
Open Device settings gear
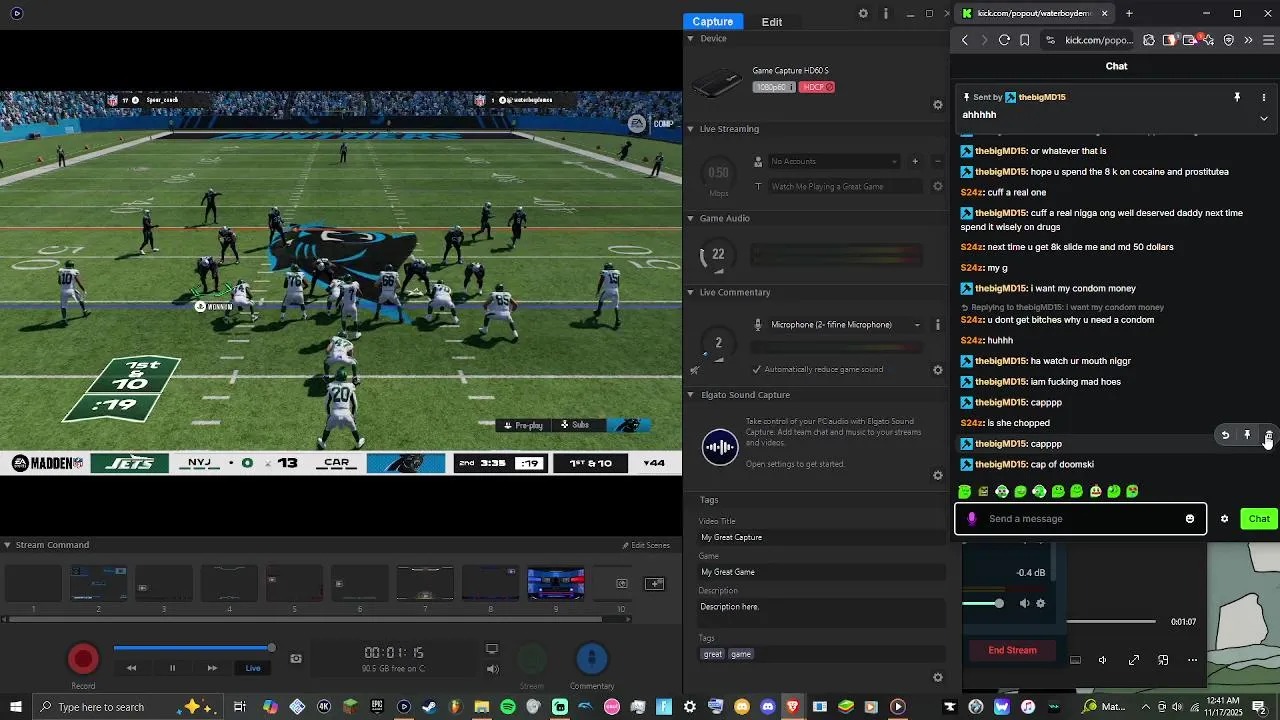tap(938, 105)
